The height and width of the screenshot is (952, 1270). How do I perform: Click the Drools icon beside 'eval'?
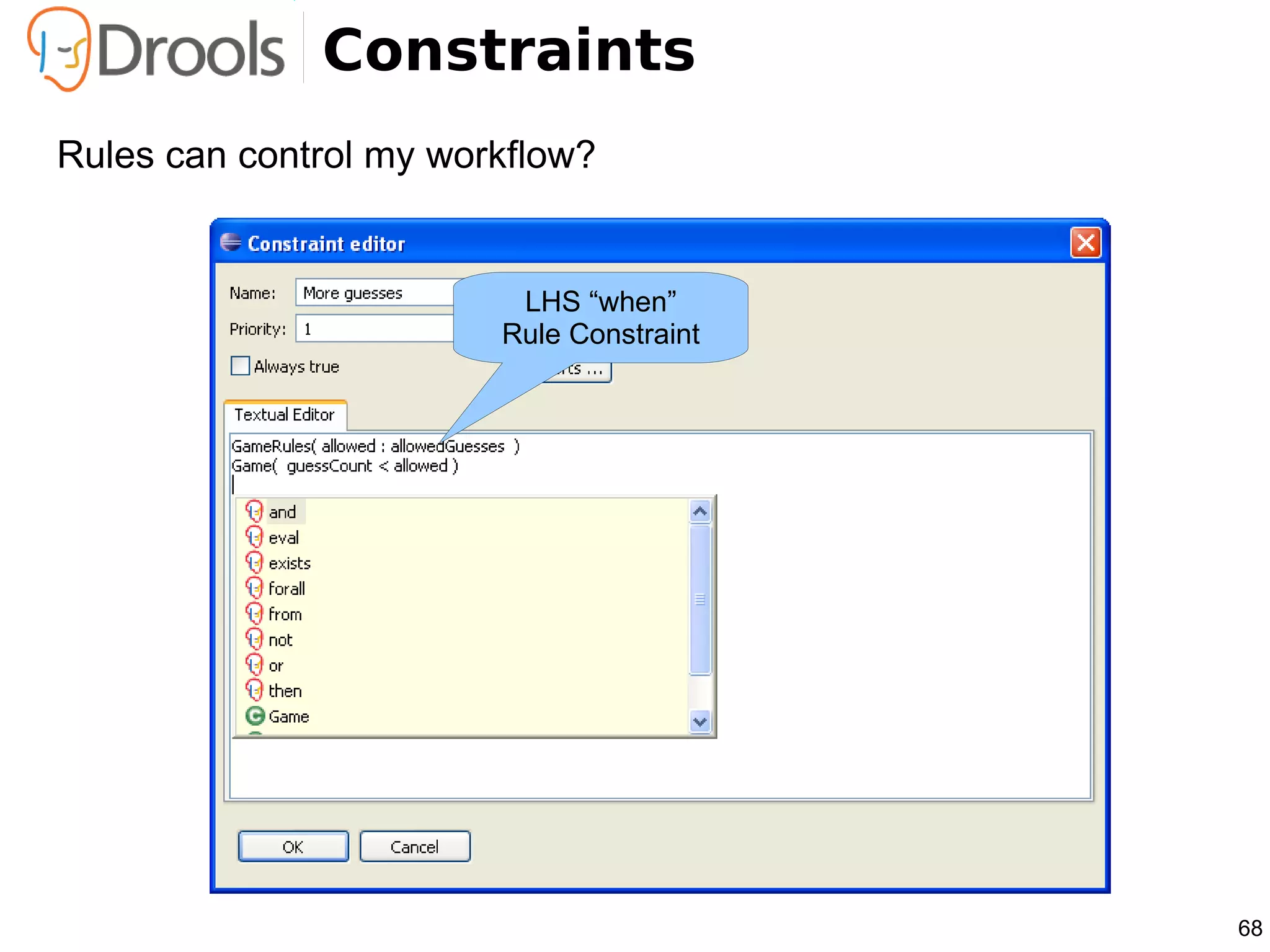click(254, 537)
